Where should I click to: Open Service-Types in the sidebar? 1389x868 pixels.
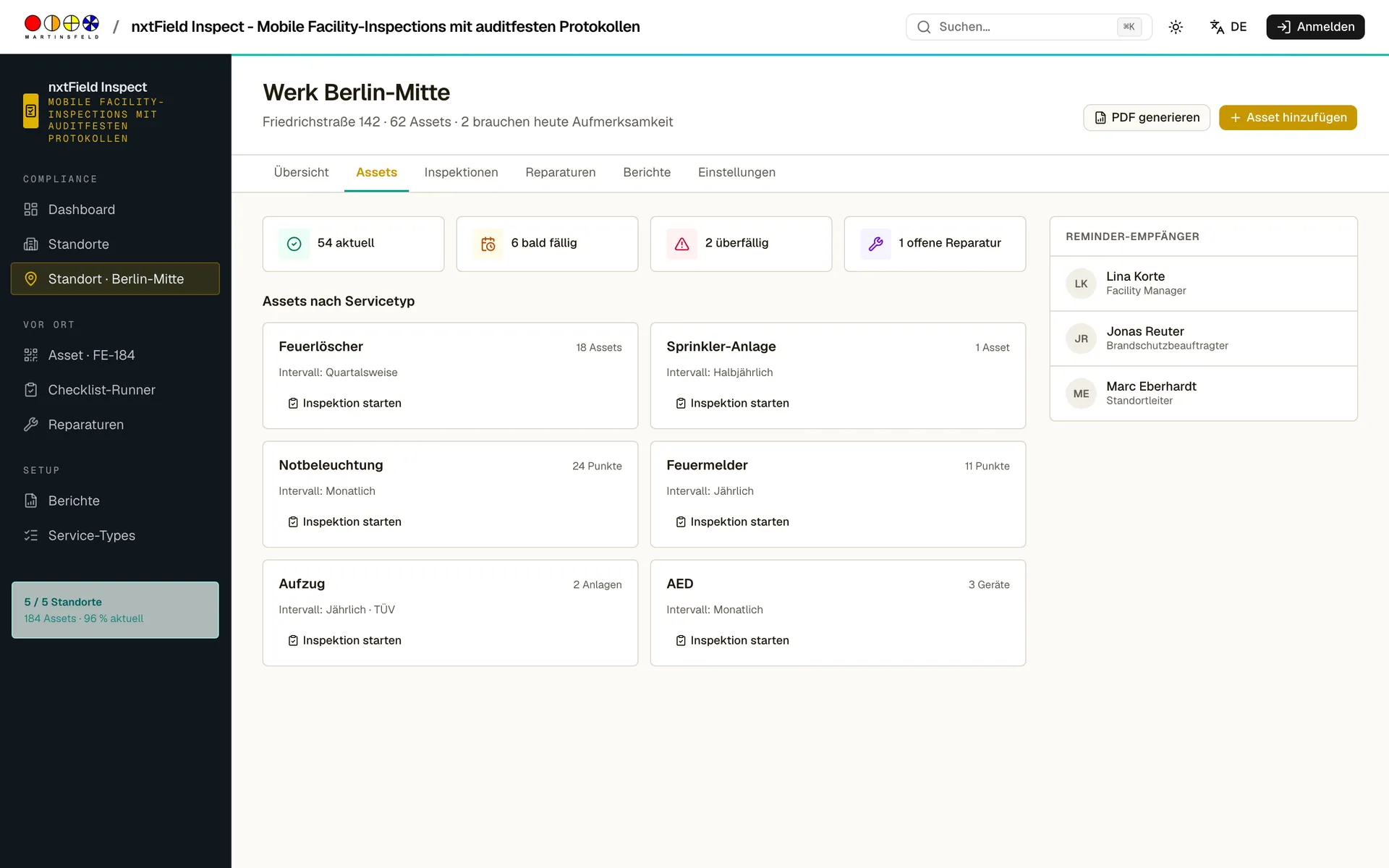(x=115, y=535)
